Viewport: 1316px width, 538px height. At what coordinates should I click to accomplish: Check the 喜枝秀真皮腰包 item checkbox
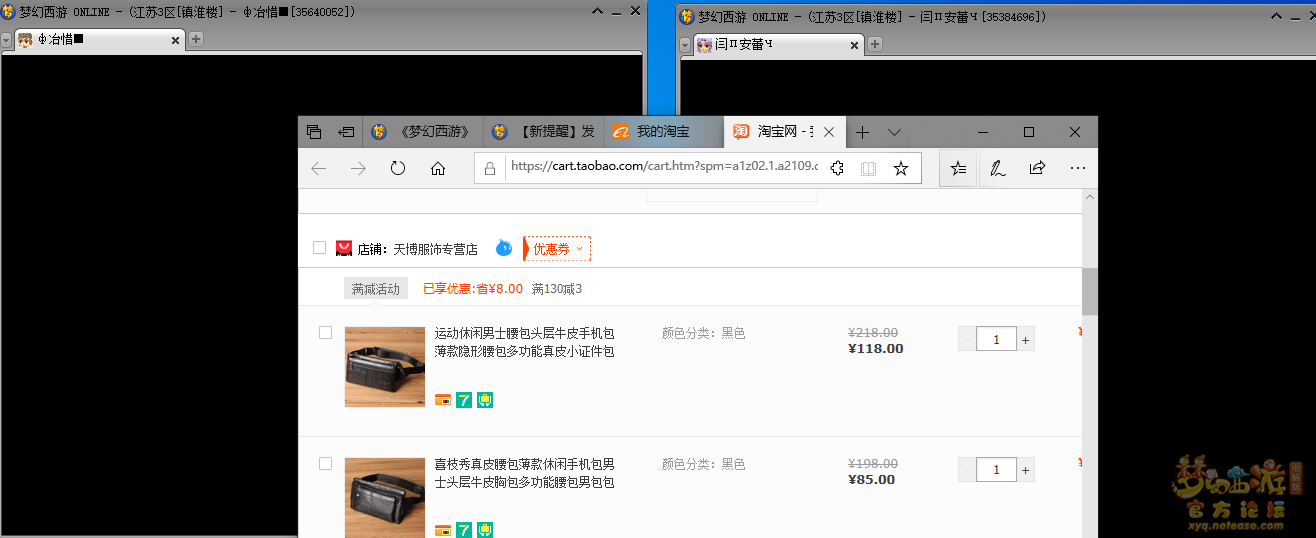tap(325, 464)
